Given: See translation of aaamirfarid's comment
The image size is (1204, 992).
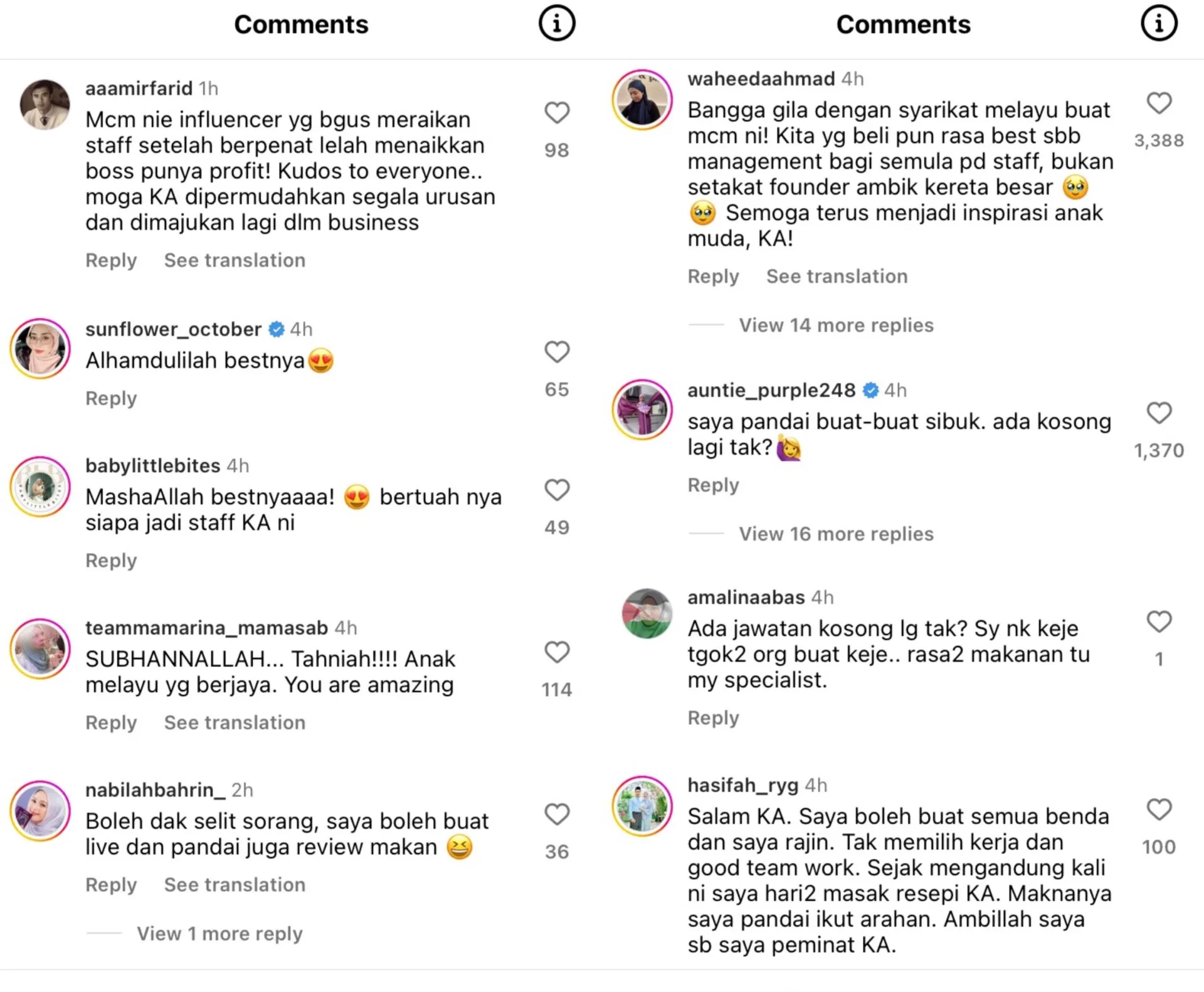Looking at the screenshot, I should point(235,260).
